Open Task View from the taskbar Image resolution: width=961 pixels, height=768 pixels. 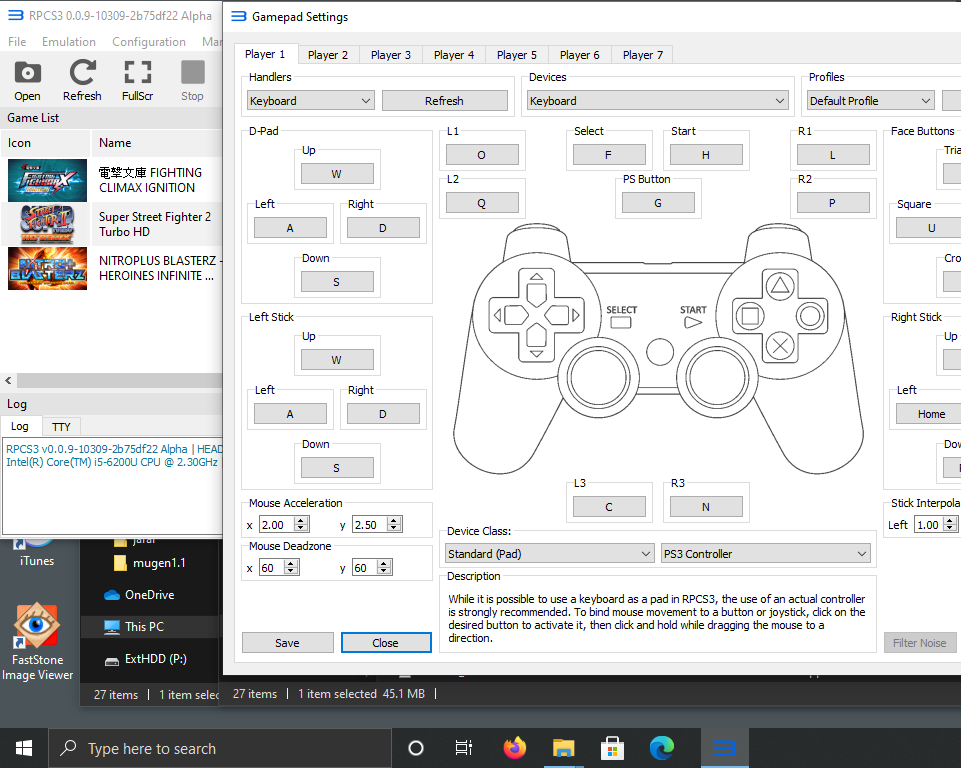click(x=464, y=748)
